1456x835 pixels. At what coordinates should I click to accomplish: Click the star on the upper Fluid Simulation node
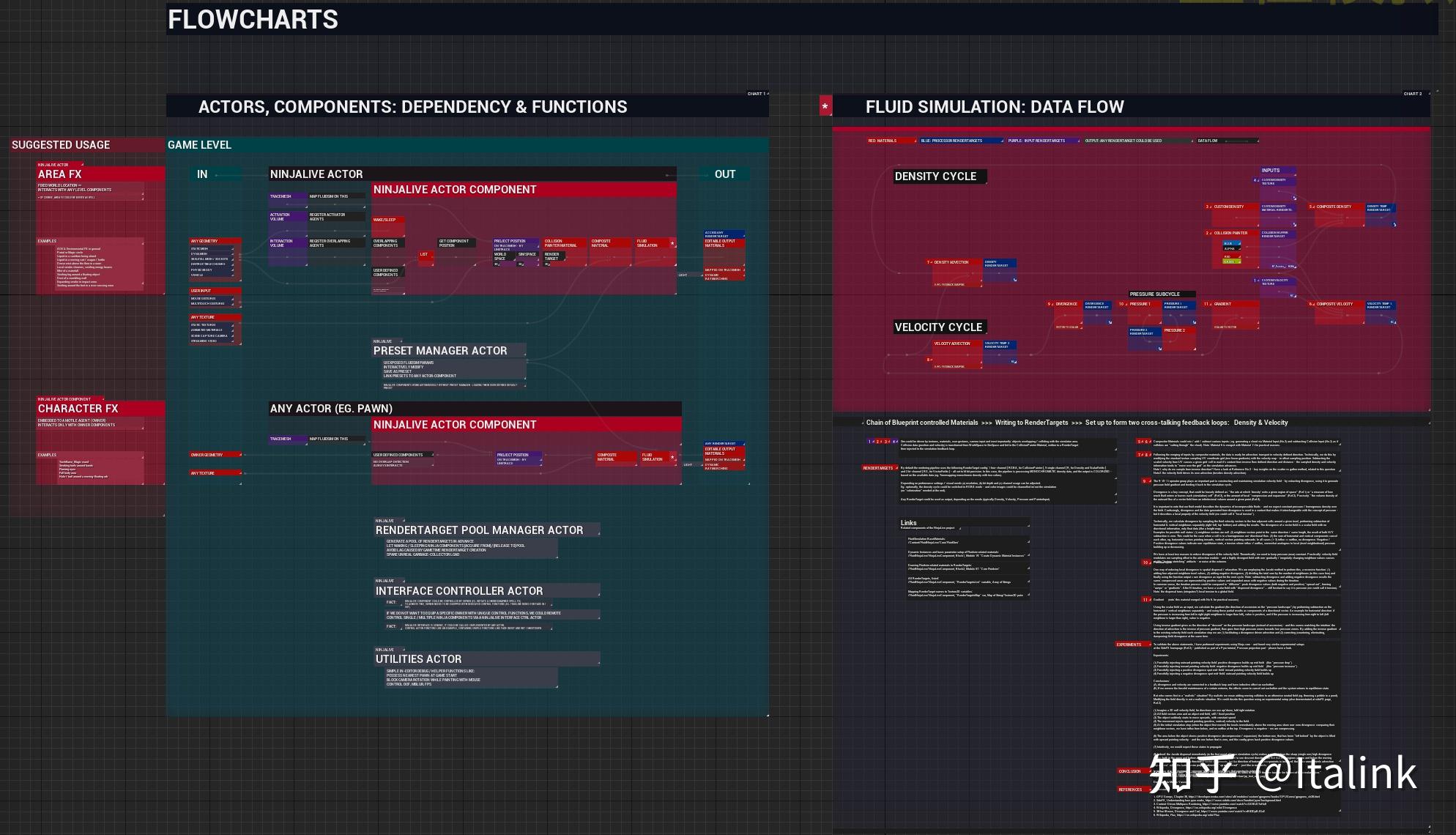(672, 243)
